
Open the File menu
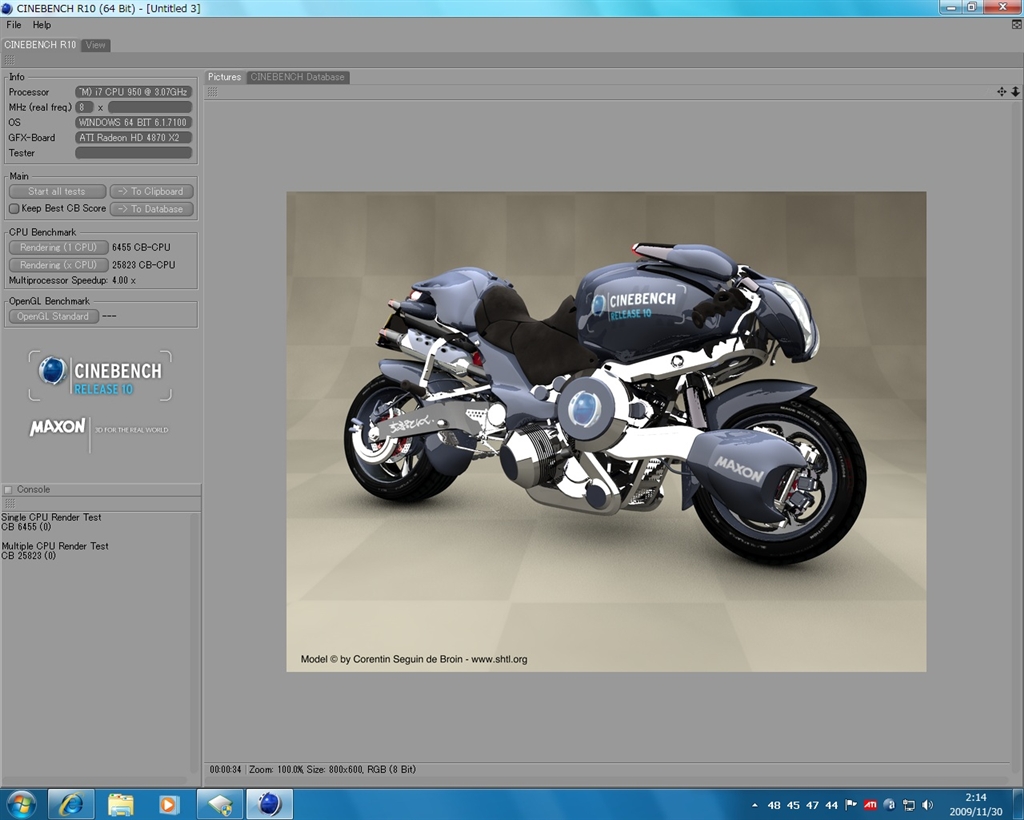click(x=14, y=25)
